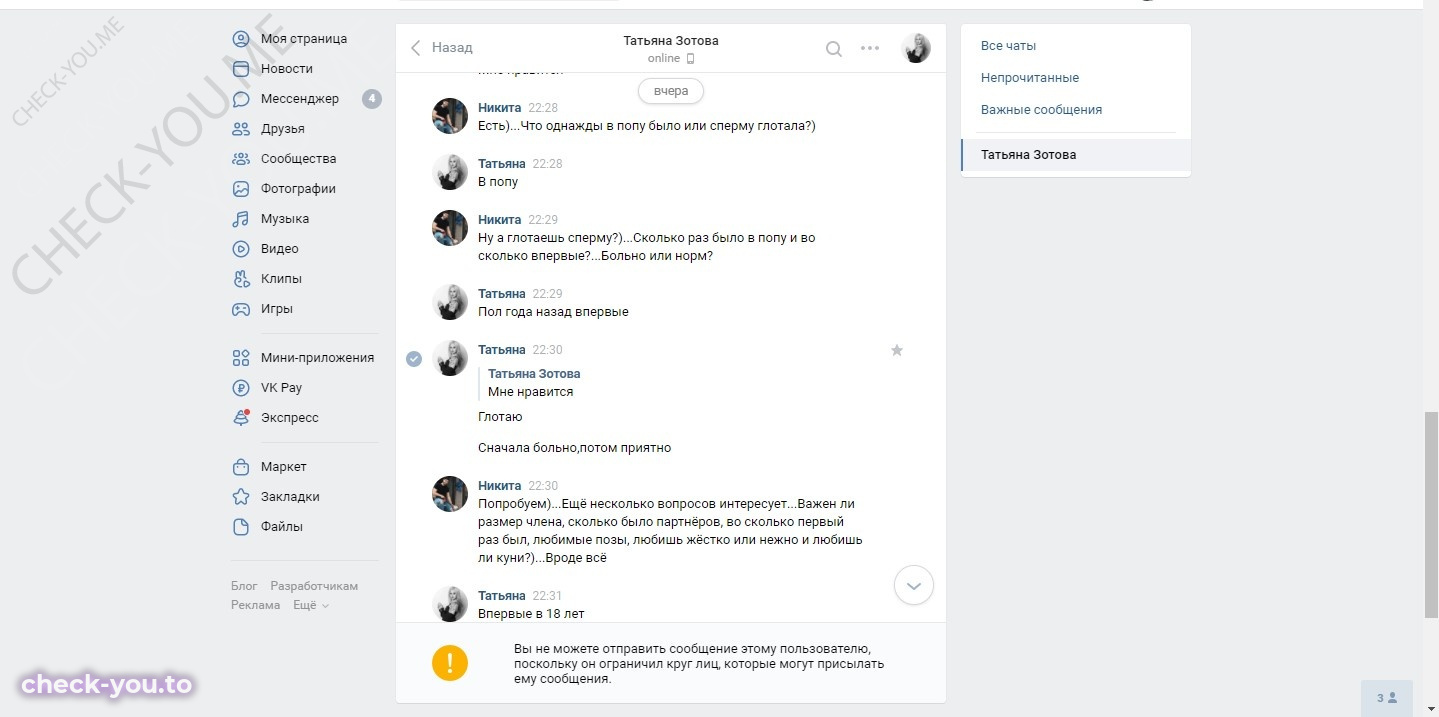Viewport: 1439px width, 717px height.
Task: Open the Мини-приложения grid icon
Action: coord(241,358)
